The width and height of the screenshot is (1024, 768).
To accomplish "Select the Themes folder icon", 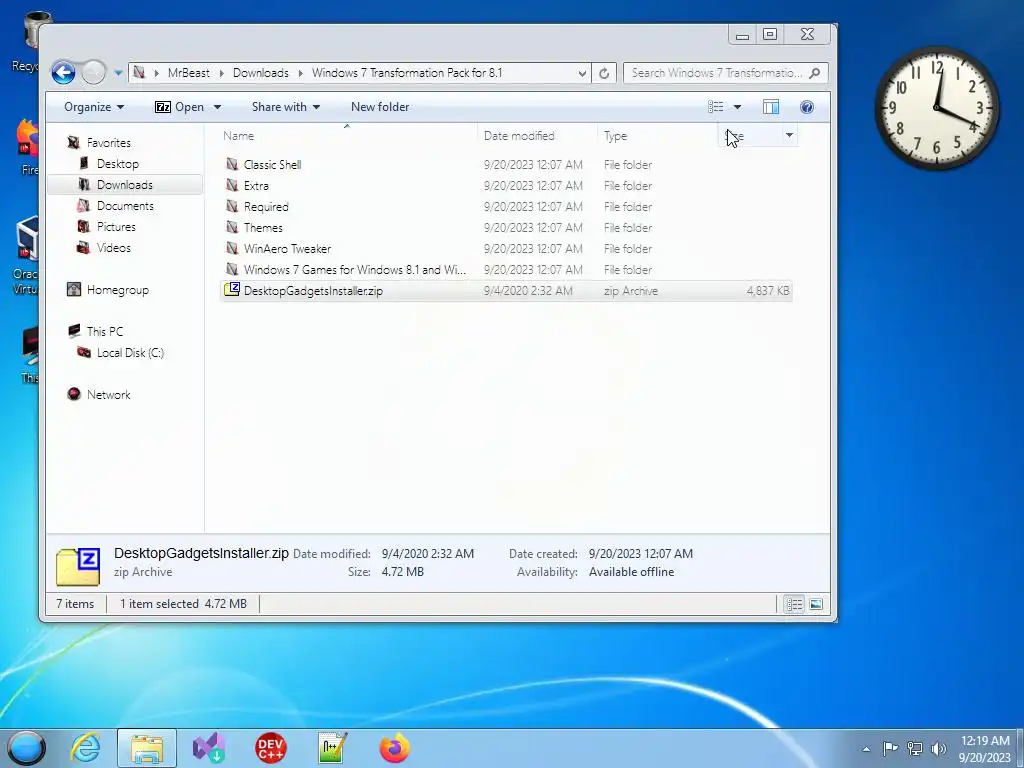I will tap(232, 227).
